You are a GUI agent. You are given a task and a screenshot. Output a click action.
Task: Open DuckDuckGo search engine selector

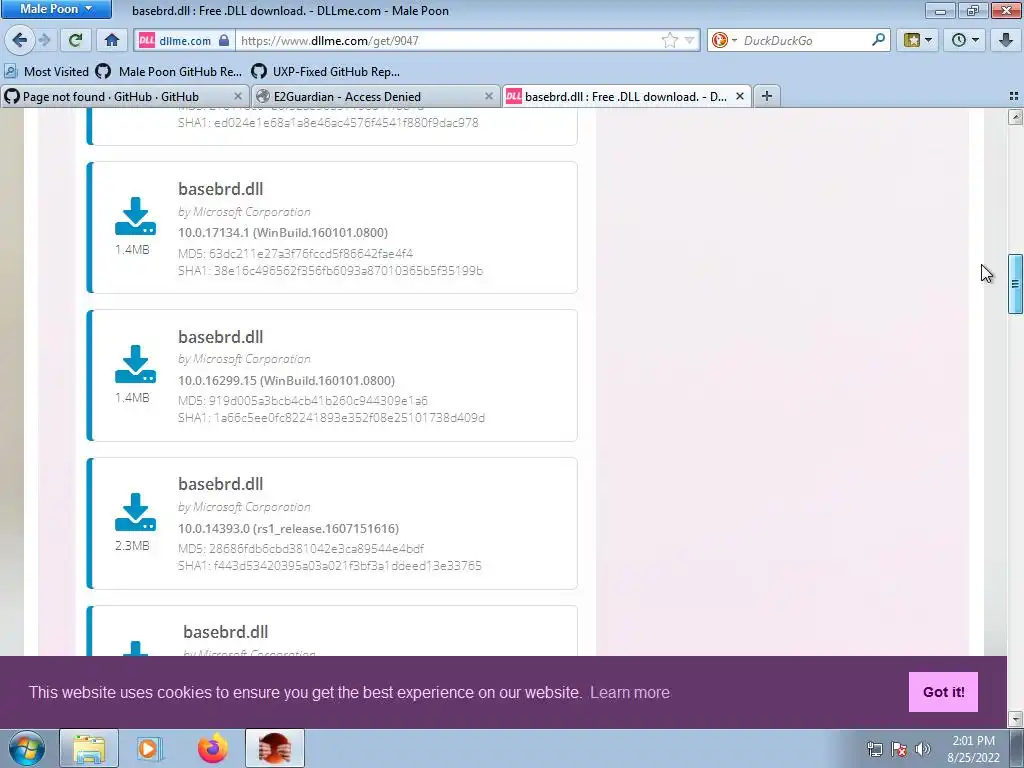coord(724,40)
